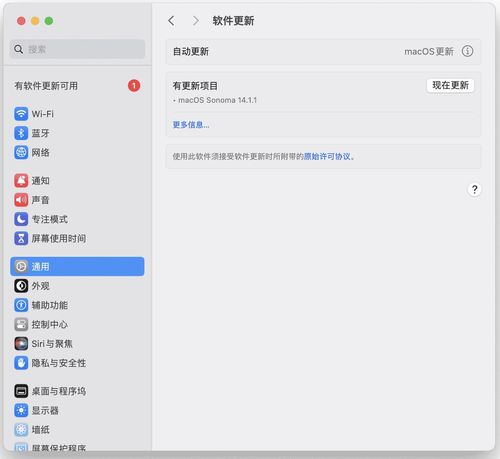The image size is (500, 459).
Task: Open the 更多信息 more info link
Action: tap(191, 125)
